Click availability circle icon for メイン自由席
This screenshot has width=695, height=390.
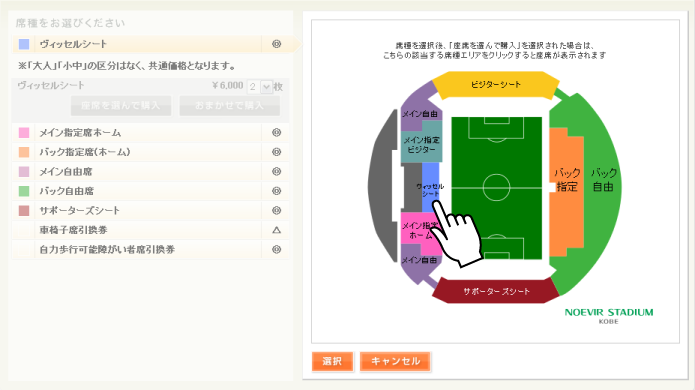pos(277,172)
